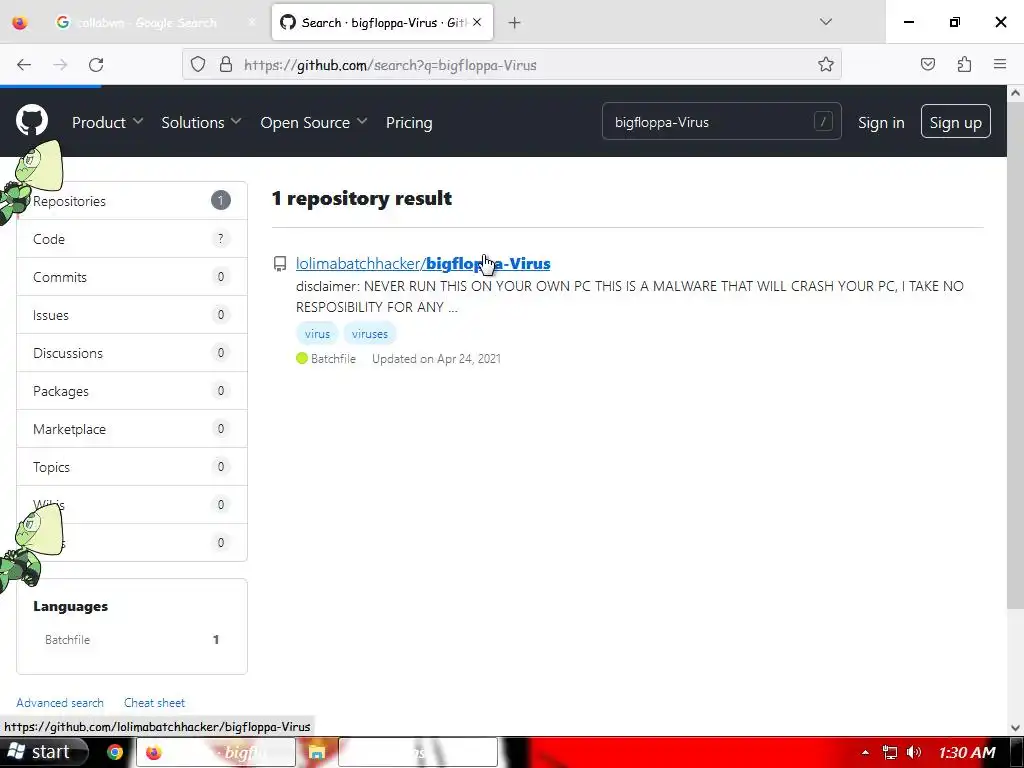Select the Topics filter

132,466
